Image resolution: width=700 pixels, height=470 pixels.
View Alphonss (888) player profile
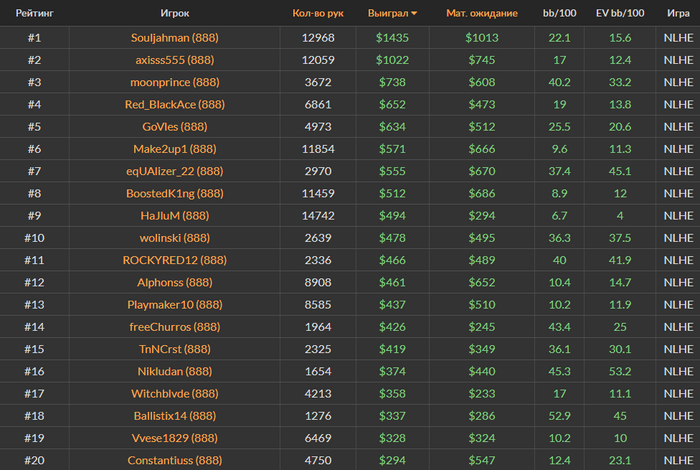[175, 282]
